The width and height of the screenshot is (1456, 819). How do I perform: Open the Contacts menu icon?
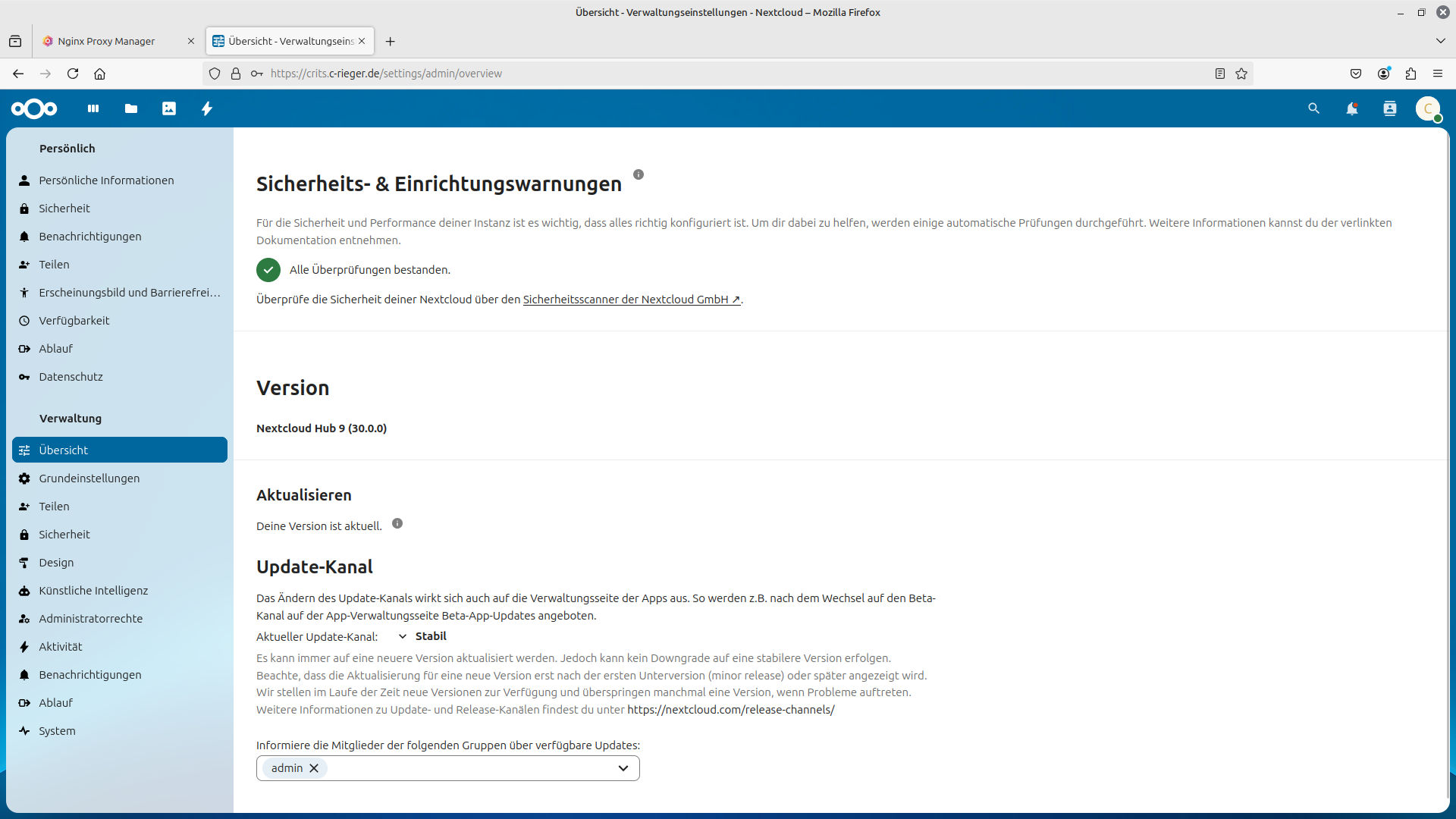click(x=1390, y=108)
